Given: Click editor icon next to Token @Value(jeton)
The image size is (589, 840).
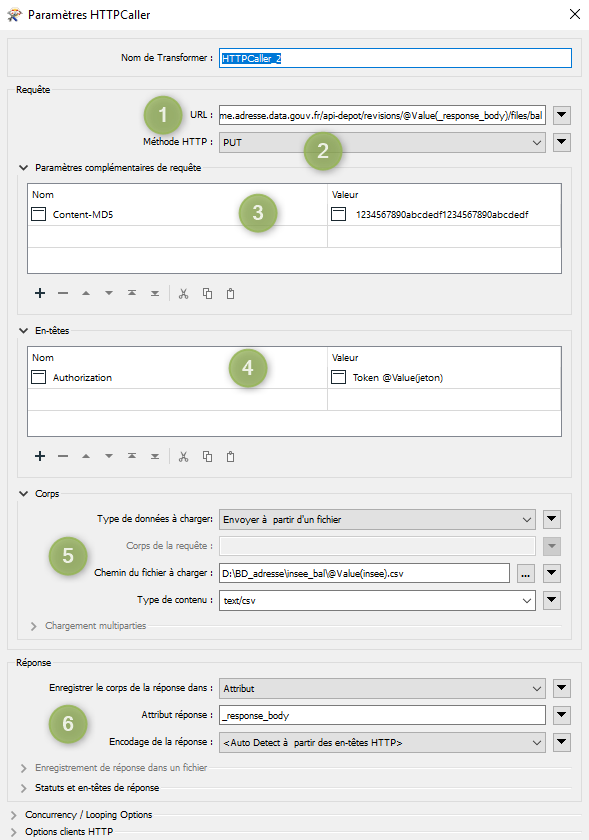Looking at the screenshot, I should pyautogui.click(x=338, y=377).
